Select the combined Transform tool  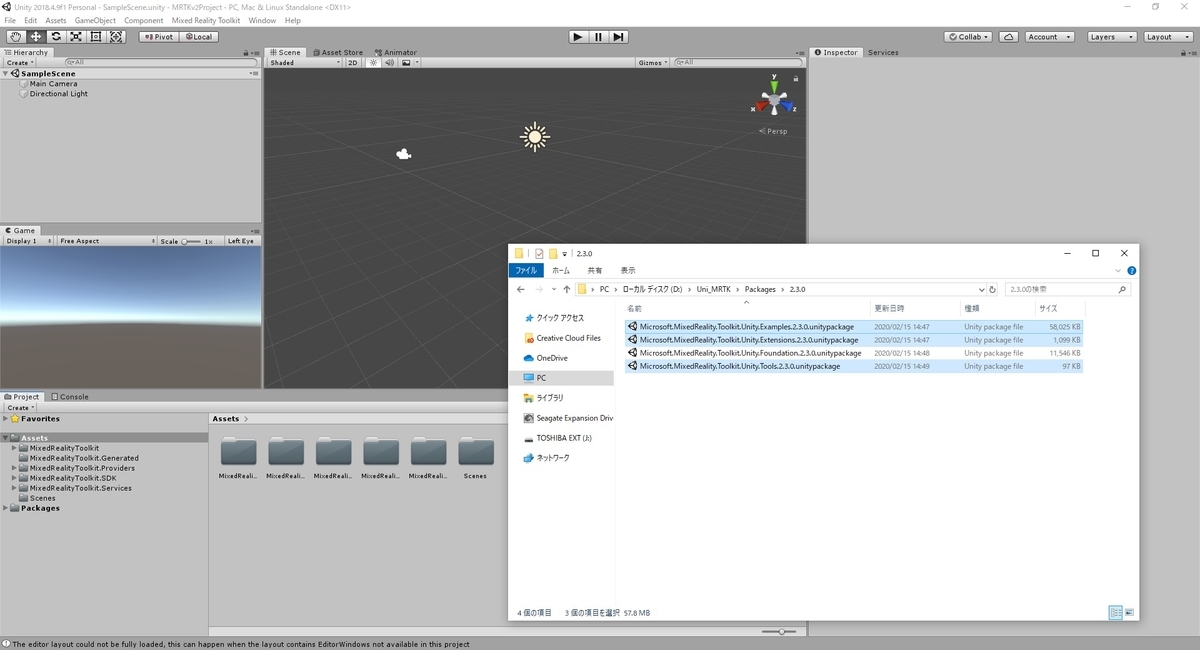[116, 37]
